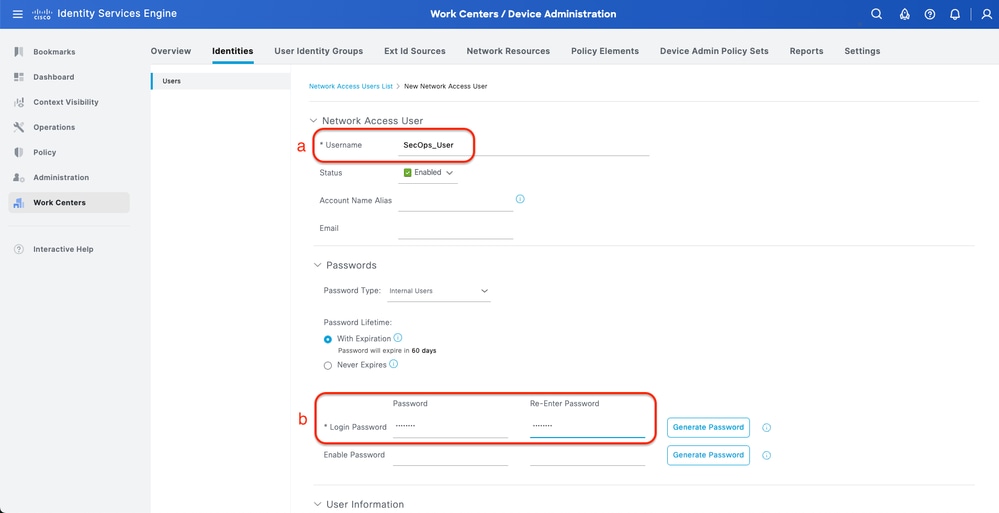This screenshot has width=999, height=513.
Task: Open Administration in the sidebar
Action: coord(61,178)
